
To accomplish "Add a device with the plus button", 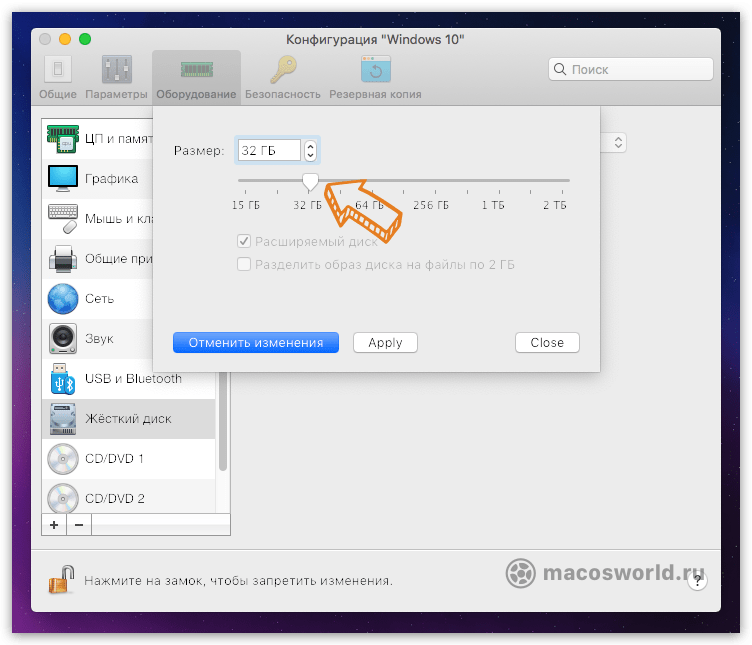I will (x=54, y=525).
